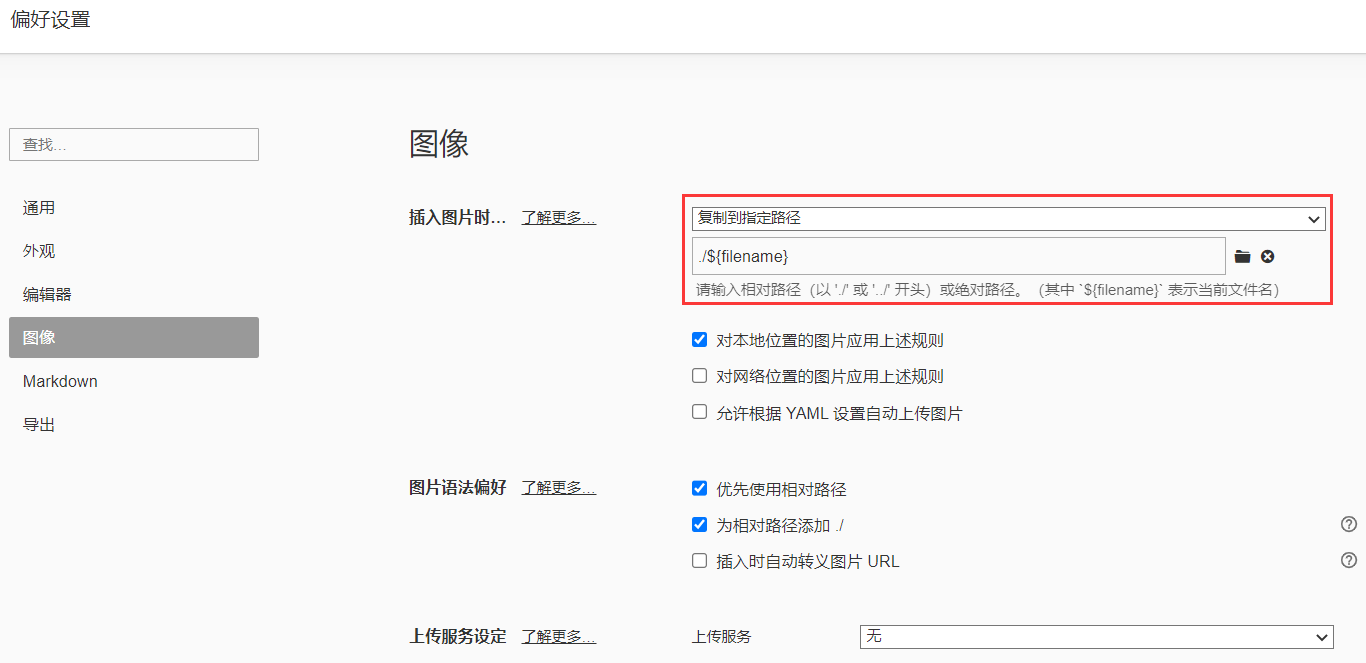Open 了解更多 link next to 插入图片时
This screenshot has height=663, width=1366.
coord(559,217)
